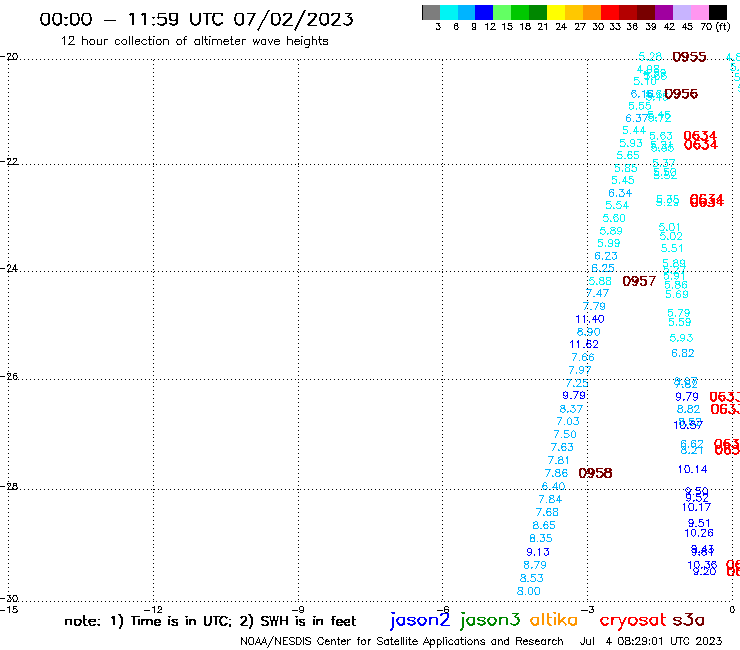The height and width of the screenshot is (650, 740).
Task: Select the orange swatch in the legend bar
Action: [x=592, y=12]
